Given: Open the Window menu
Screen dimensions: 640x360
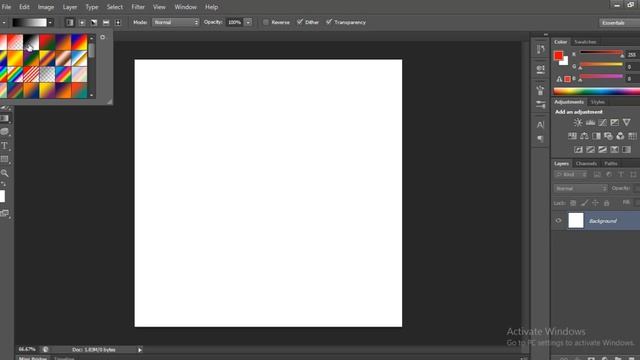Looking at the screenshot, I should click(185, 7).
